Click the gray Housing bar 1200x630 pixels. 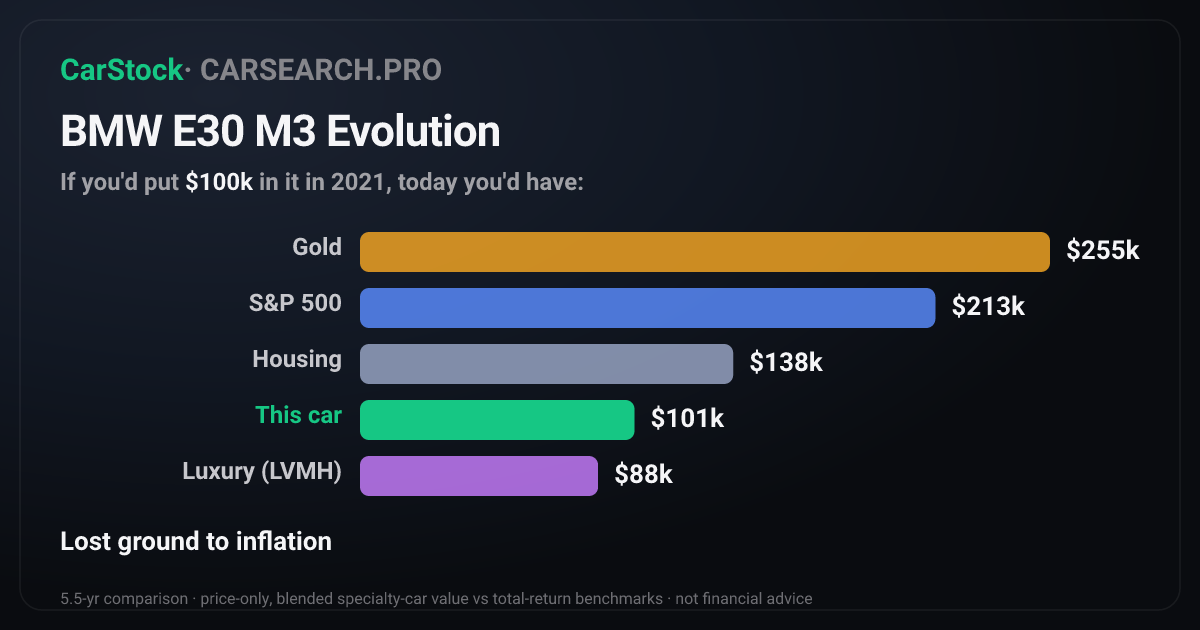point(546,364)
